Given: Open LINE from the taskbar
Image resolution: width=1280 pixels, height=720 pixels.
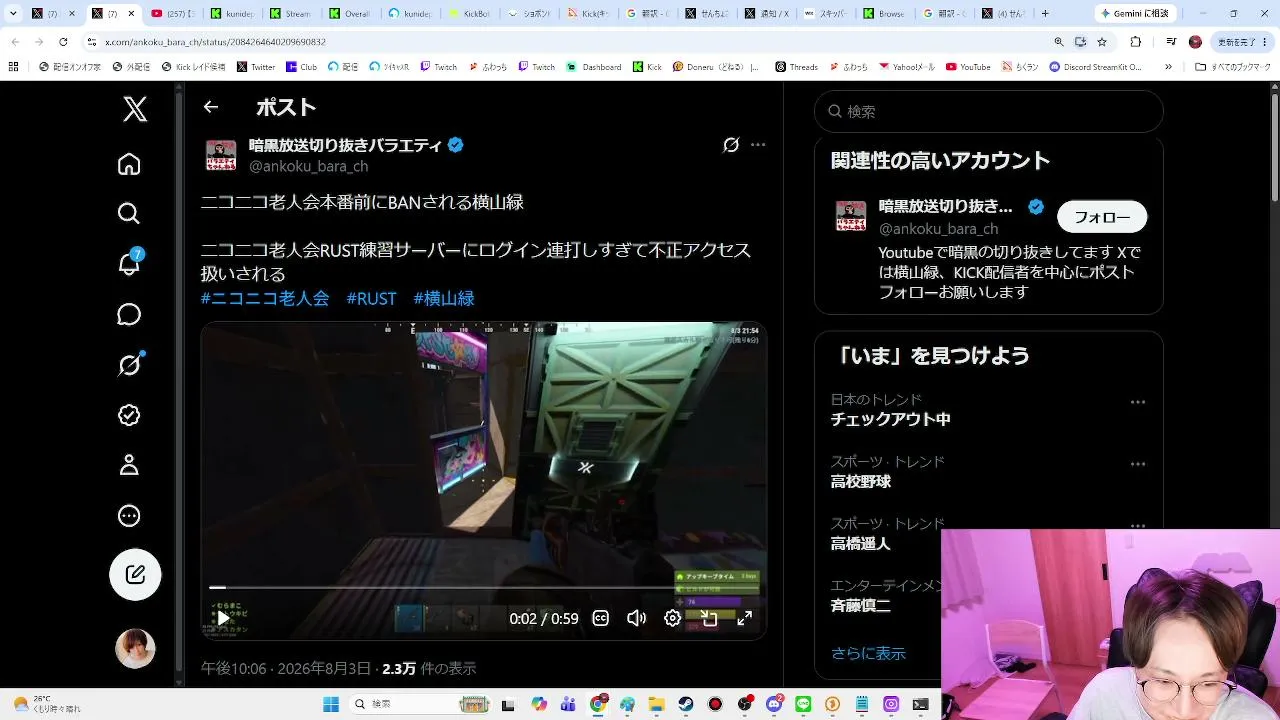Looking at the screenshot, I should [803, 704].
